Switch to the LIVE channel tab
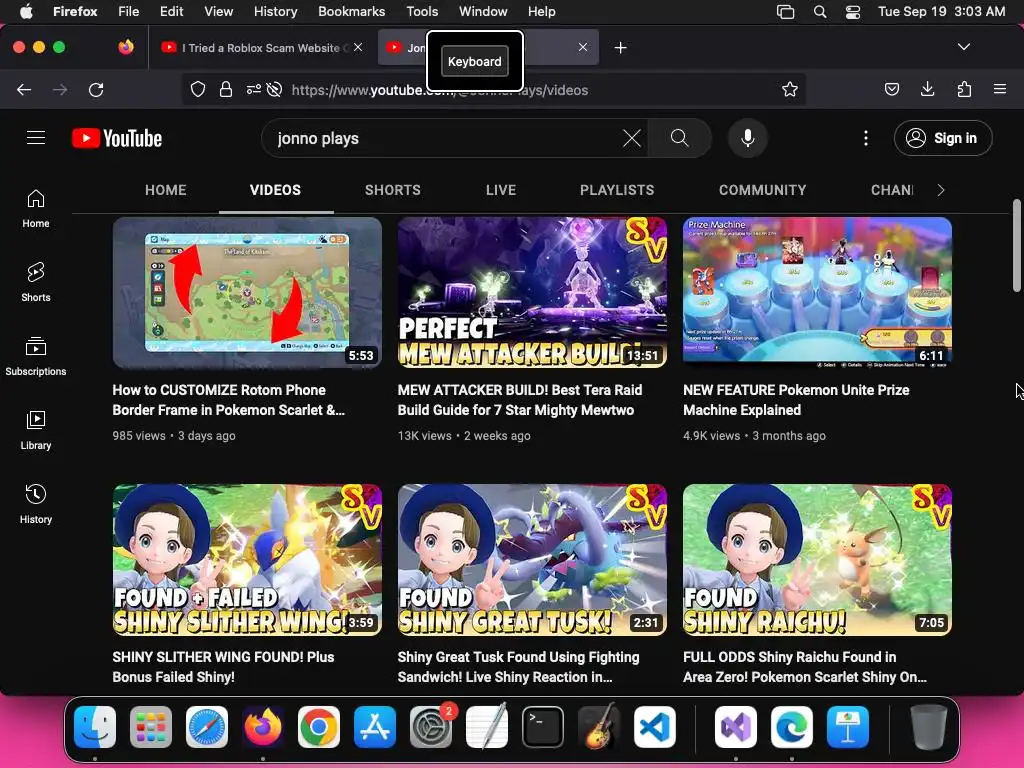The width and height of the screenshot is (1024, 768). click(501, 190)
